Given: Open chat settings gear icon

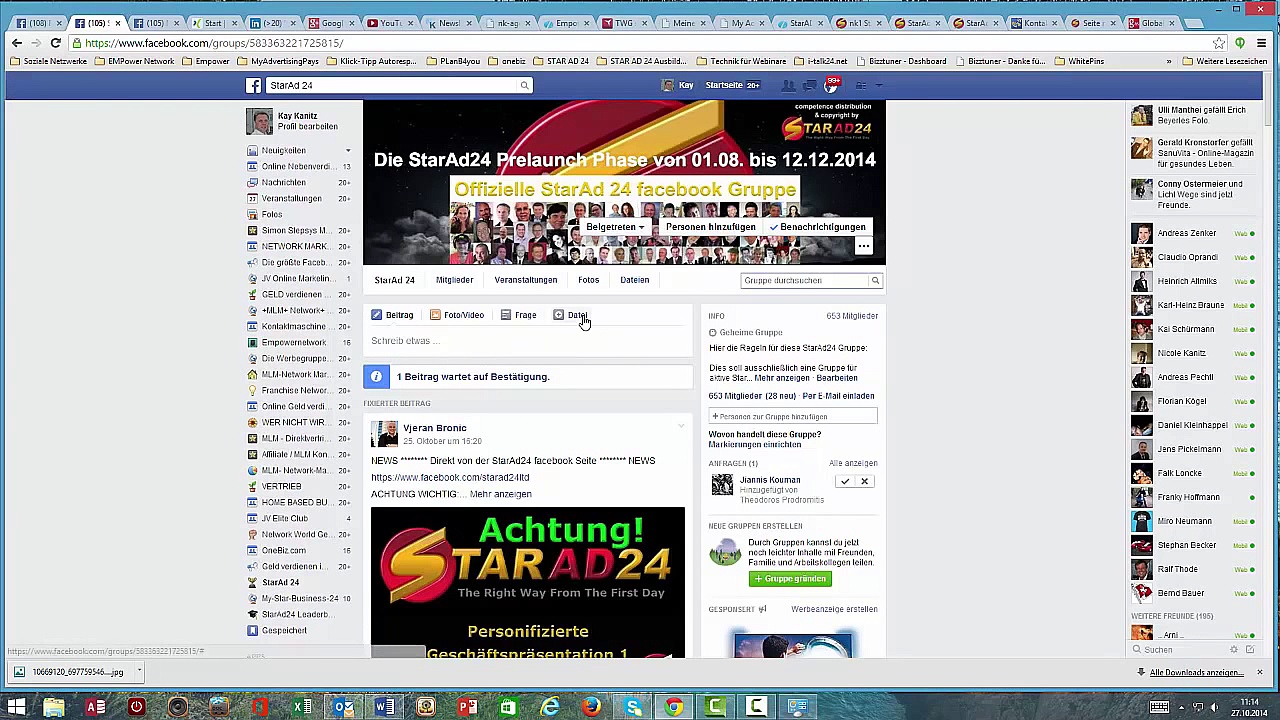Looking at the screenshot, I should tap(1233, 650).
